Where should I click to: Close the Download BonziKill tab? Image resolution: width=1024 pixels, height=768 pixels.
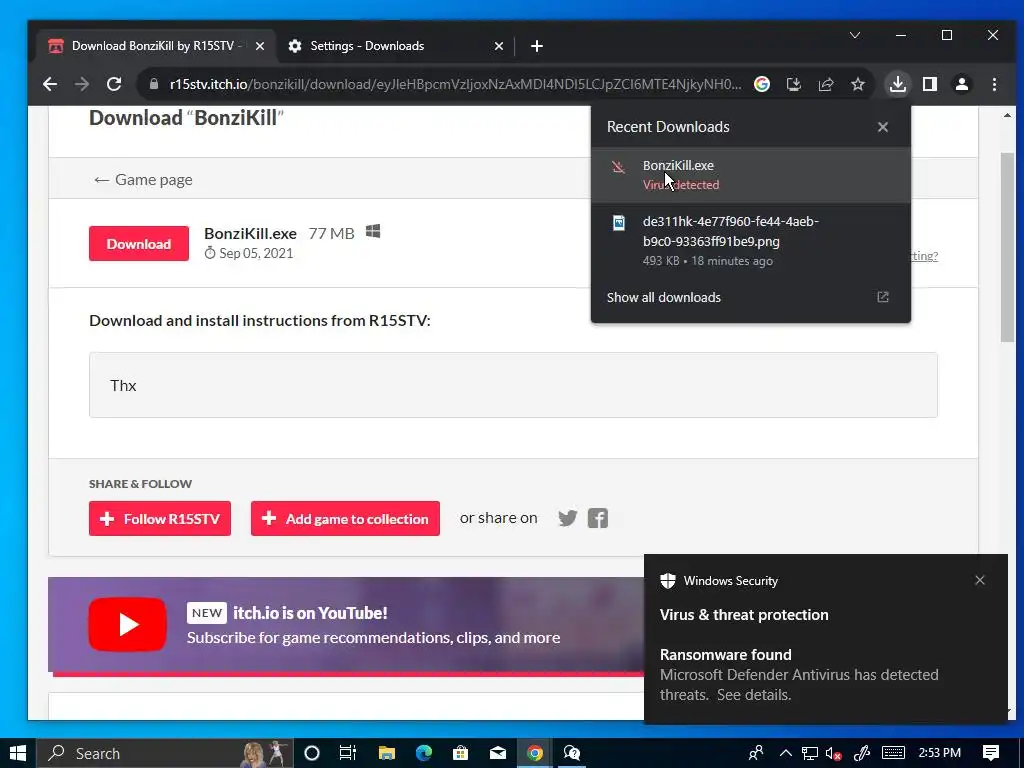click(260, 46)
